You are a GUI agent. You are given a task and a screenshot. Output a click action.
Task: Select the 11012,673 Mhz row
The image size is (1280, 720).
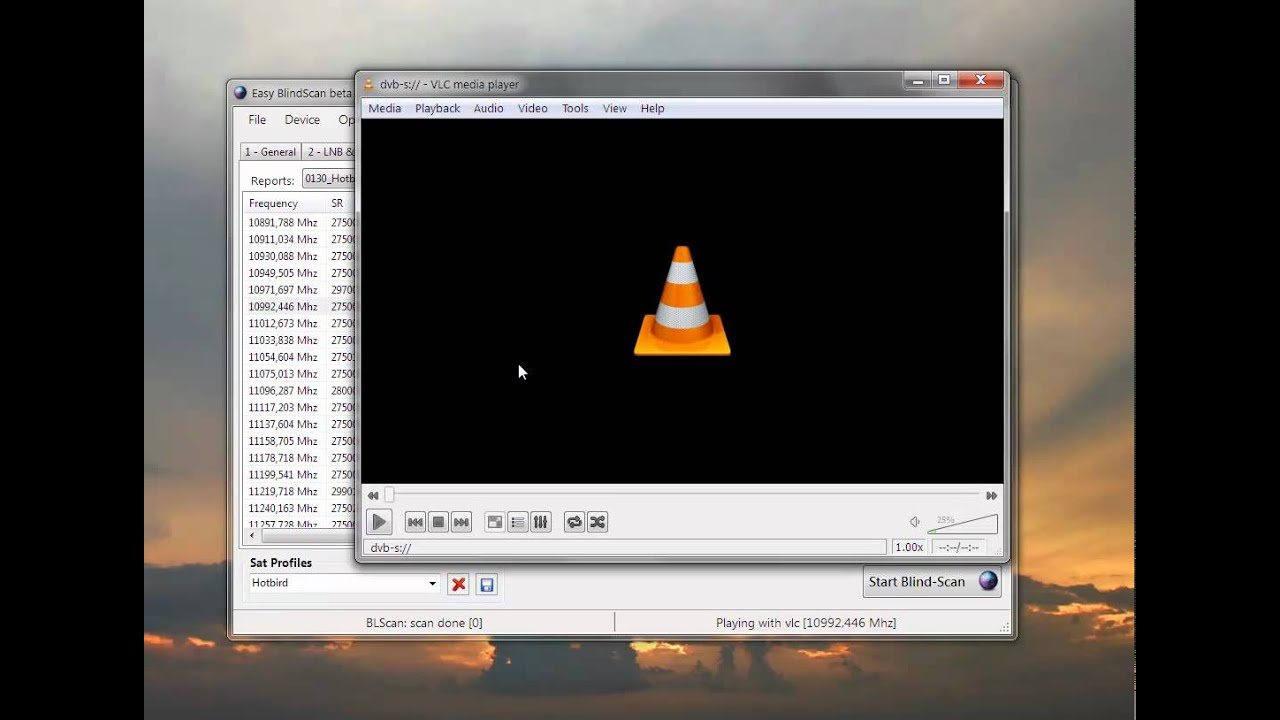[x=300, y=324]
